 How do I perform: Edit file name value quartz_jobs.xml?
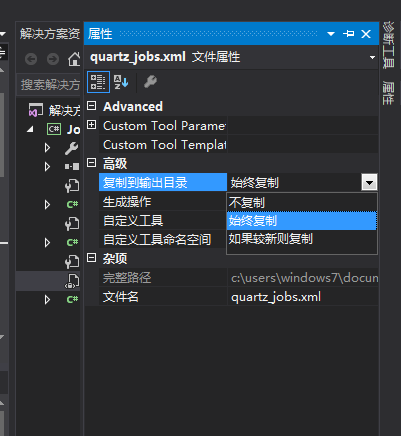(303, 297)
